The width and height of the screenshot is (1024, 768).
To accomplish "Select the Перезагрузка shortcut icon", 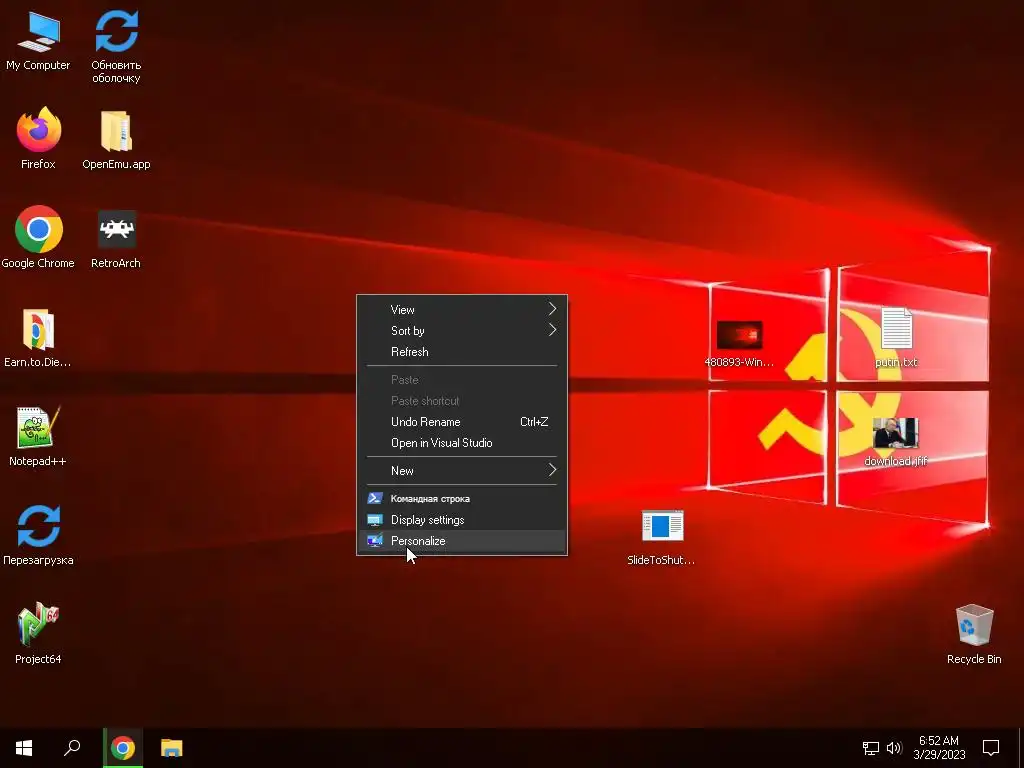I will (x=38, y=535).
